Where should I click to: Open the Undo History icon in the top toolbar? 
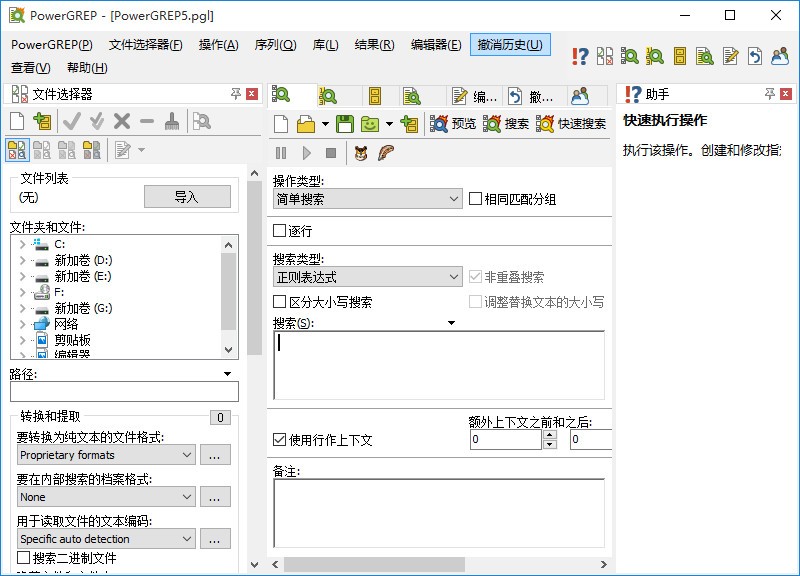[755, 56]
